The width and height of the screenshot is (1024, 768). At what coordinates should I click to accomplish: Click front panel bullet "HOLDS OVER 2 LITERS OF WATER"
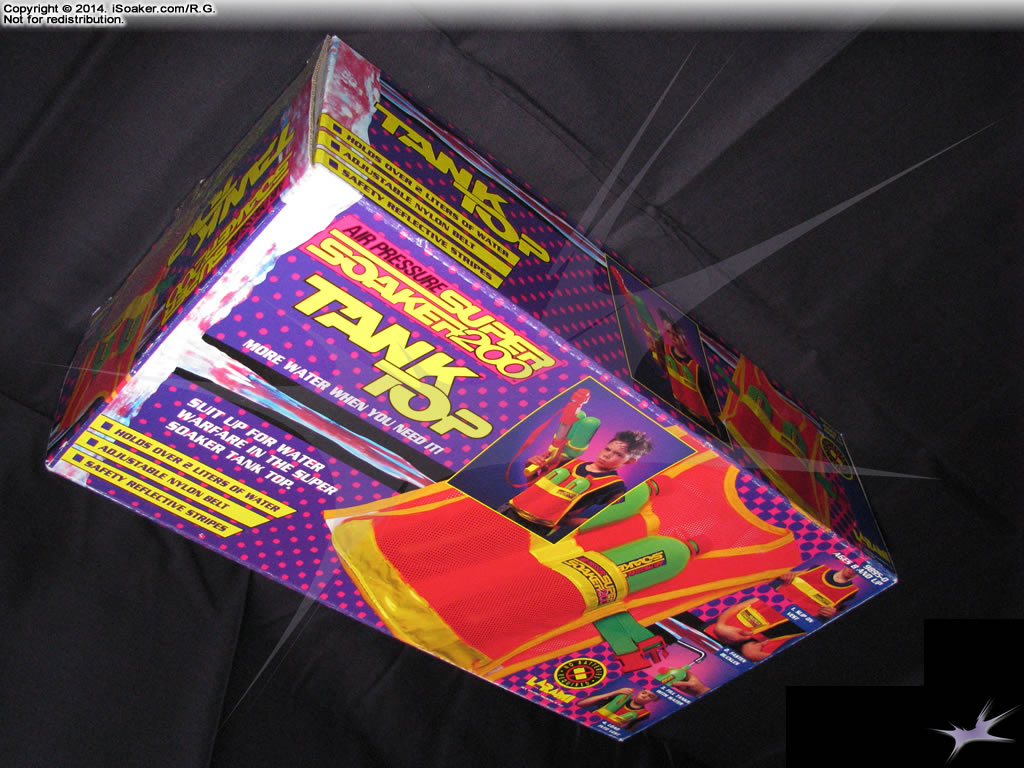click(x=195, y=466)
